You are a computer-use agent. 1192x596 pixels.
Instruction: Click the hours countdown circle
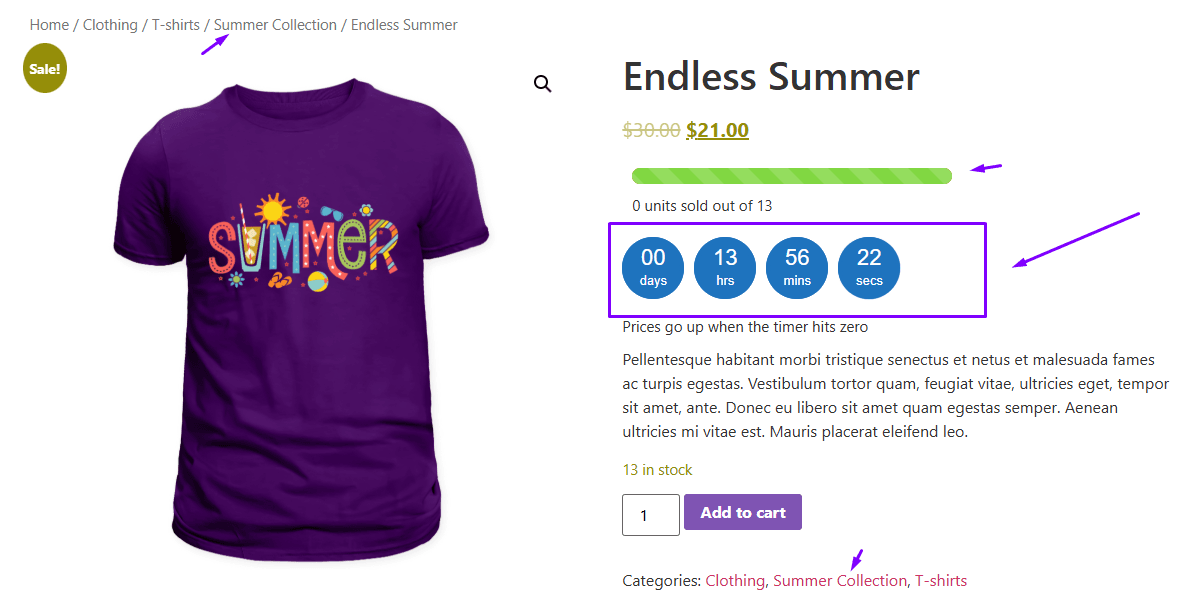click(x=725, y=268)
